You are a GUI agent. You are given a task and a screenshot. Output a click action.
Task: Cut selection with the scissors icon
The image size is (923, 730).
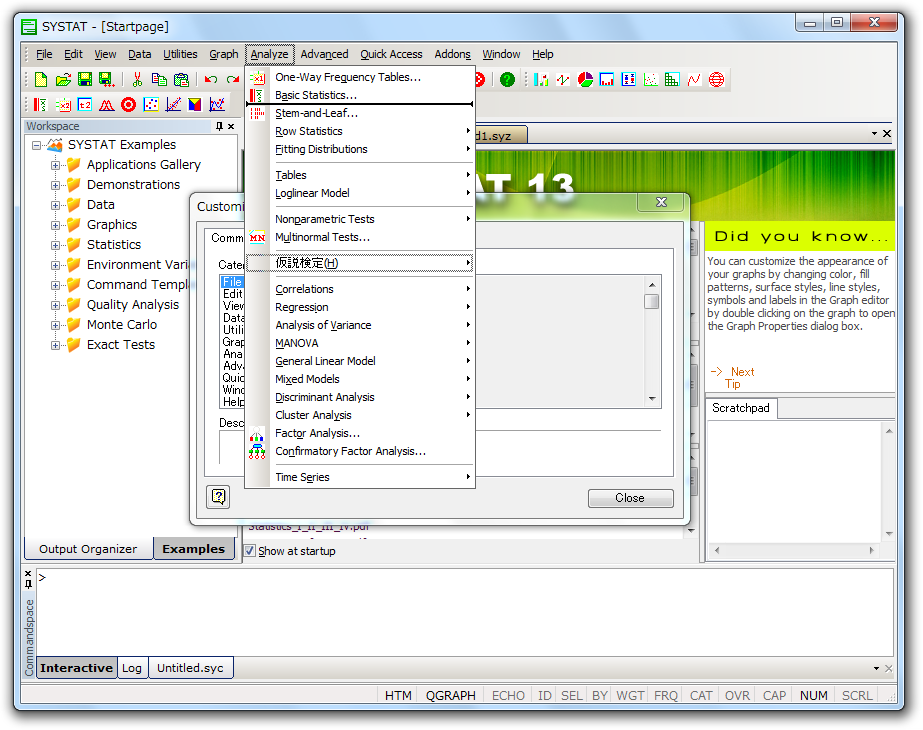pos(137,79)
